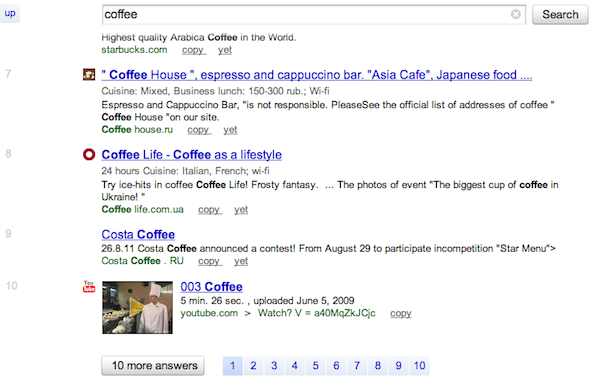
Task: Play the 003 Coffee video thumbnail
Action: point(137,308)
